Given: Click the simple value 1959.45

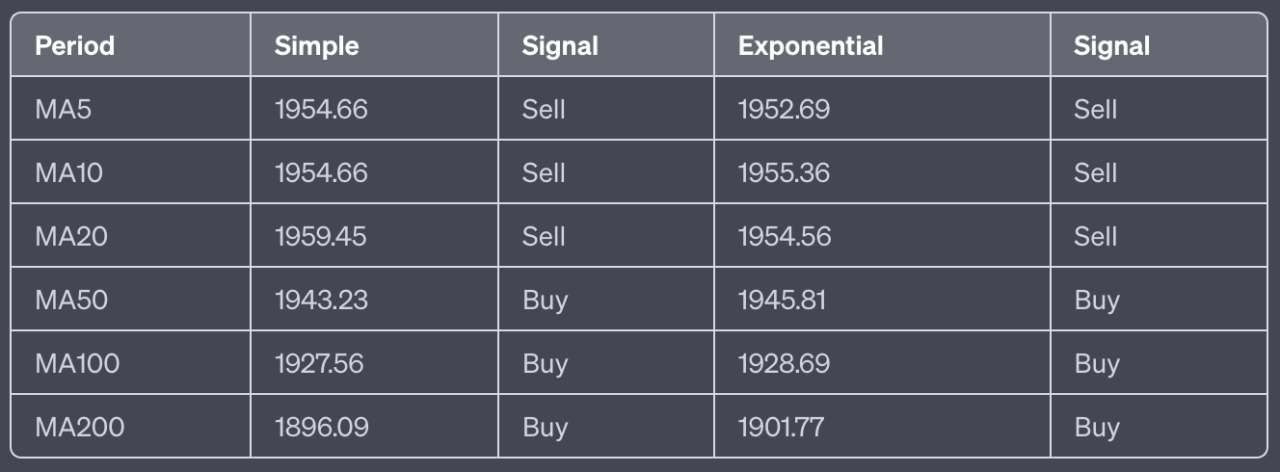Looking at the screenshot, I should tap(320, 237).
